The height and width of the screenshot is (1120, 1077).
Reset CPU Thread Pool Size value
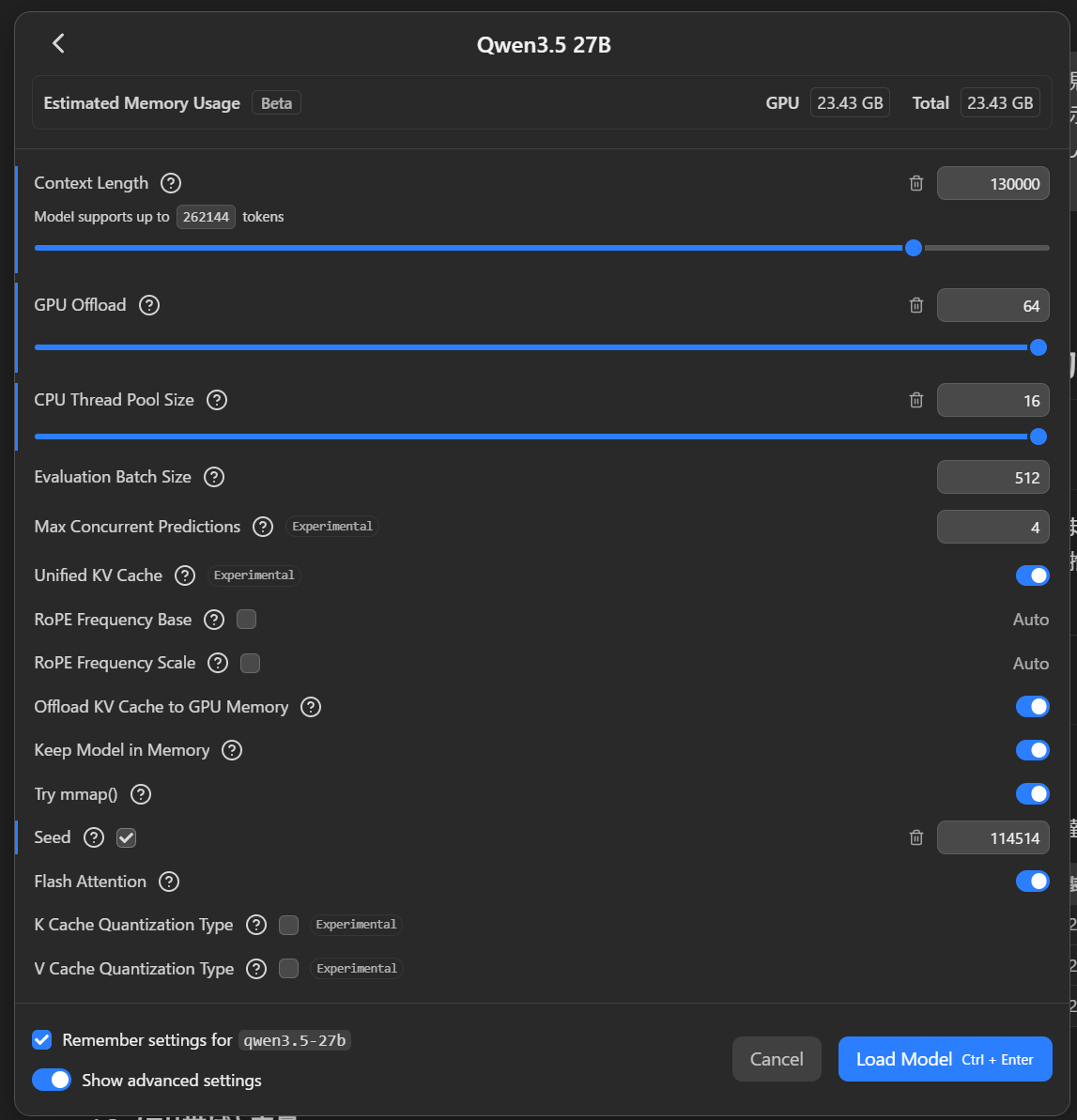(916, 400)
